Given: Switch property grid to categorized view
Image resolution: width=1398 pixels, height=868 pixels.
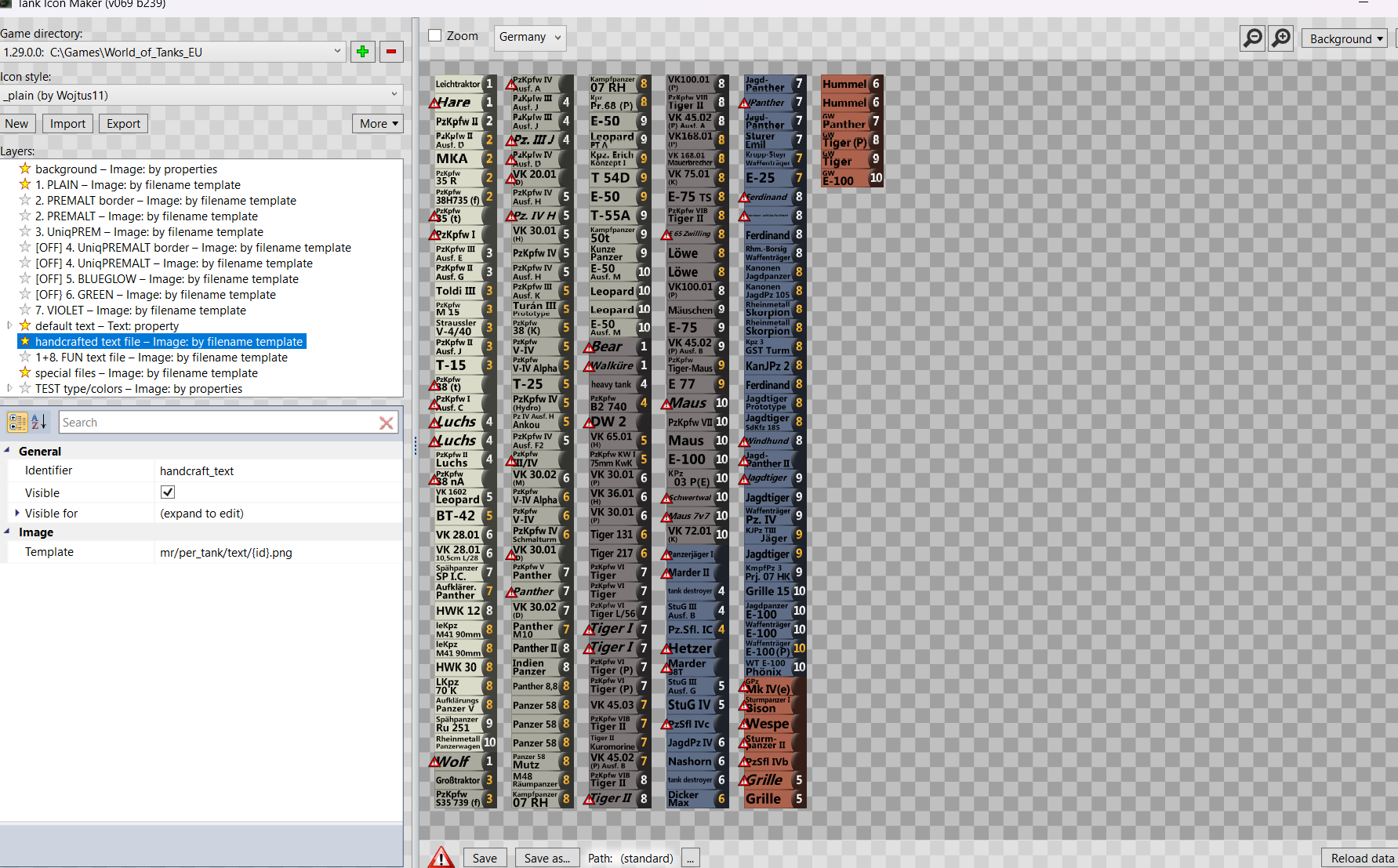Looking at the screenshot, I should (x=17, y=423).
